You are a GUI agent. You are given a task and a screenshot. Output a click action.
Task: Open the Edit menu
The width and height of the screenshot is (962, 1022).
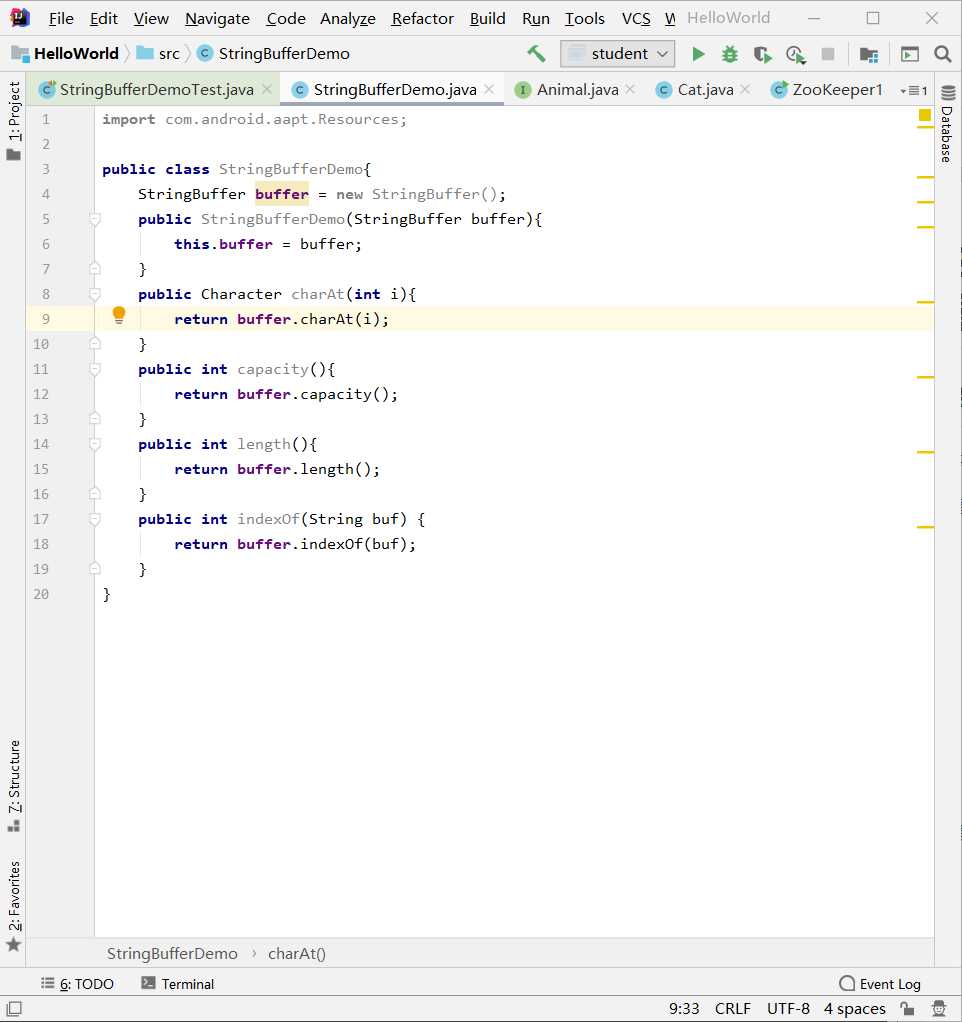[x=104, y=18]
